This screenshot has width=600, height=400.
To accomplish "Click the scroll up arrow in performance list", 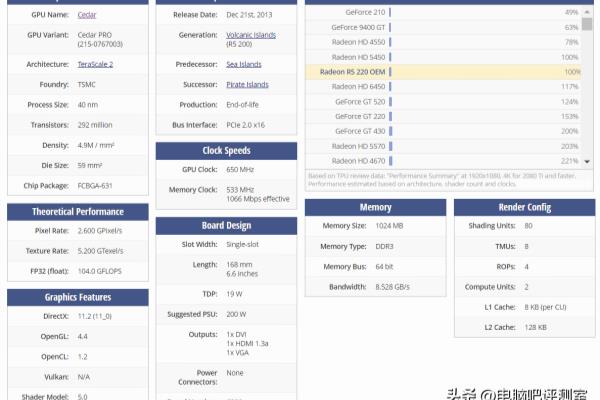I will tap(587, 12).
